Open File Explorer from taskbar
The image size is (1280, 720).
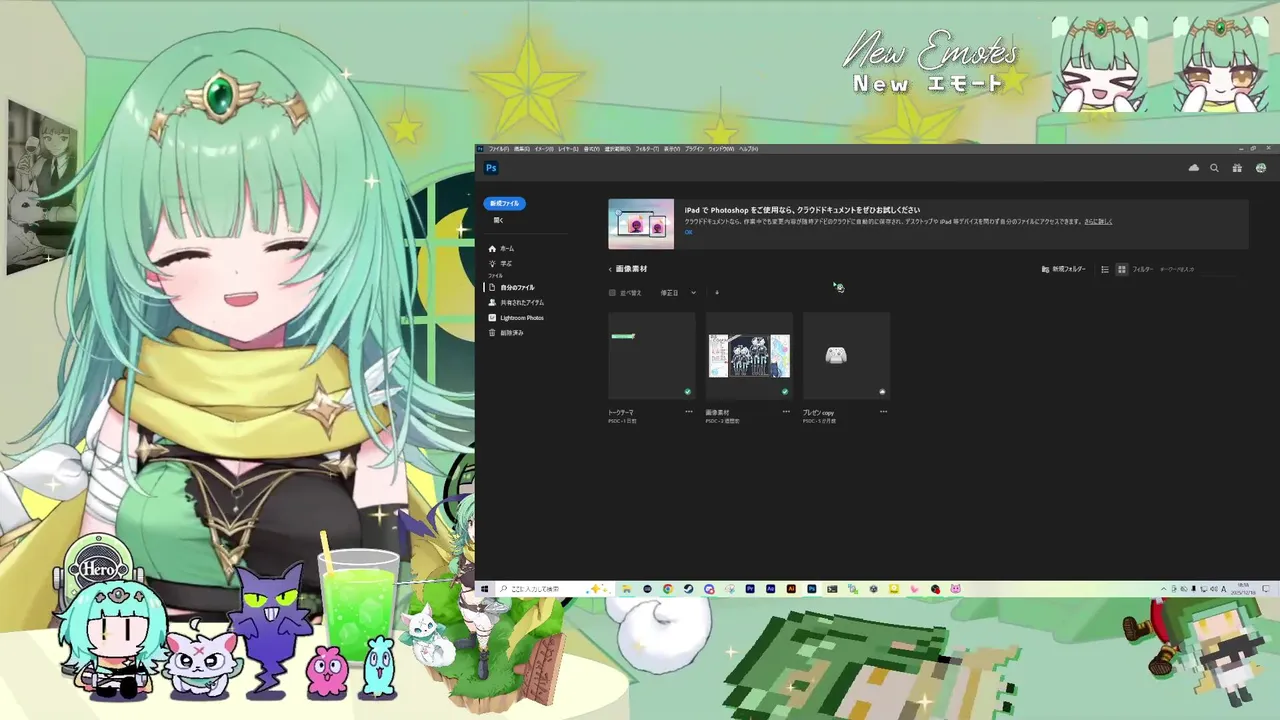[626, 589]
